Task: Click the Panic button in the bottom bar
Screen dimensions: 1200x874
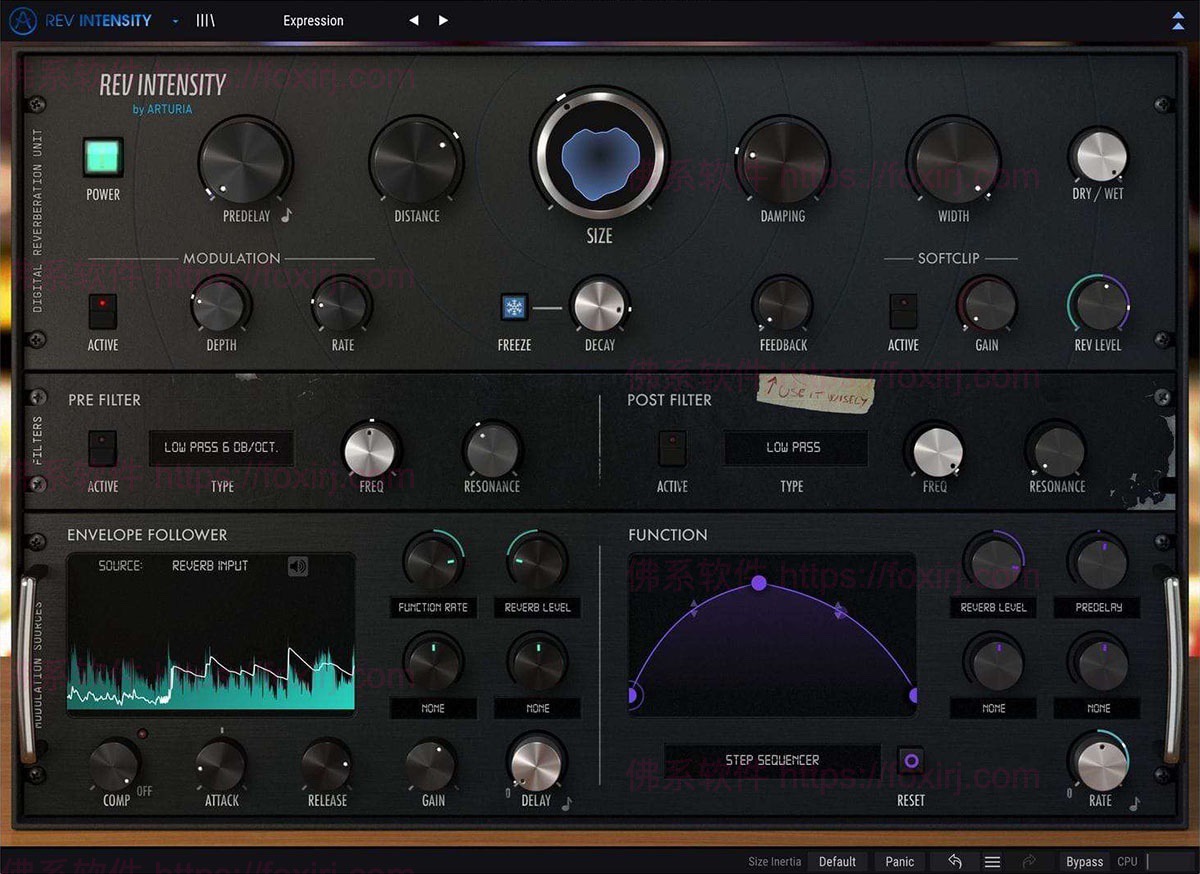Action: coord(899,861)
